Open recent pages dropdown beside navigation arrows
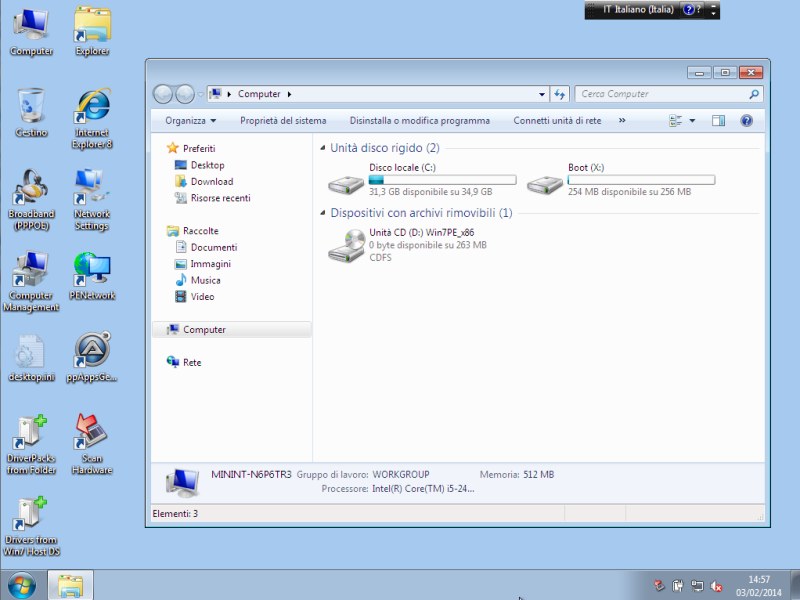This screenshot has height=600, width=800. tap(201, 94)
